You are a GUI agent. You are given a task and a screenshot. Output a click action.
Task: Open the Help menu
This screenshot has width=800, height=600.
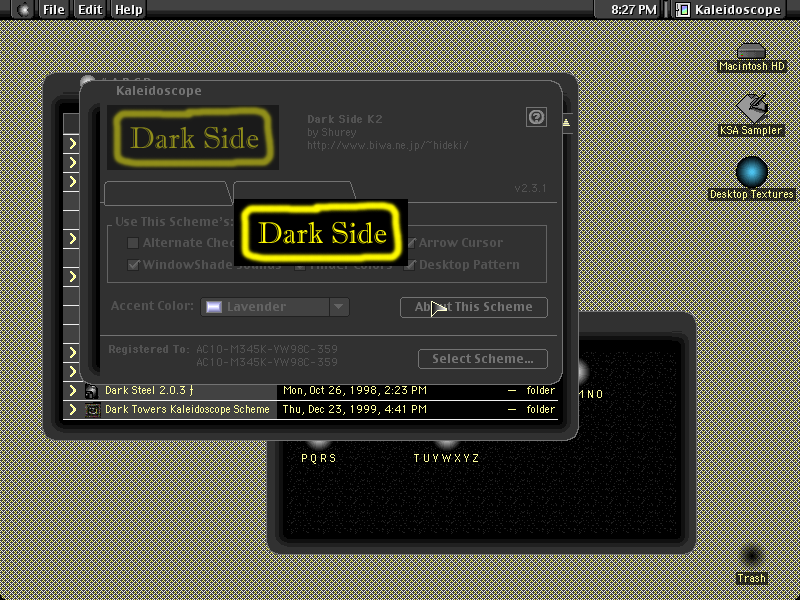(x=129, y=10)
